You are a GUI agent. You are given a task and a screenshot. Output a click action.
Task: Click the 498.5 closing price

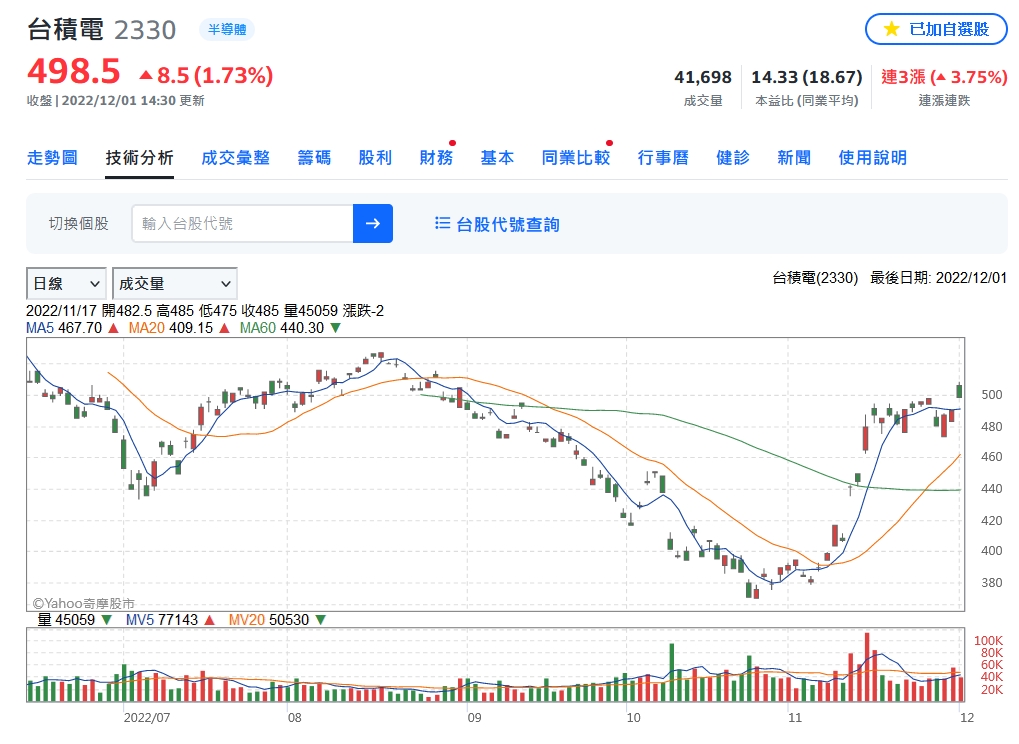pyautogui.click(x=73, y=71)
